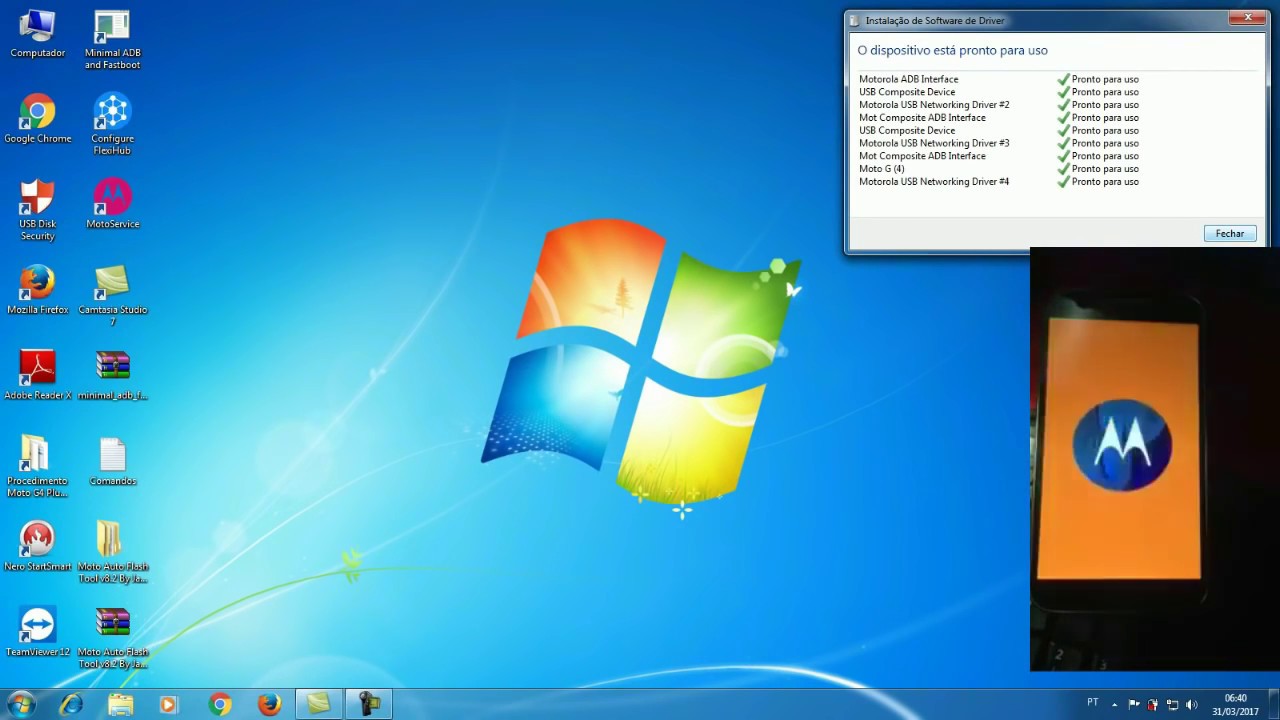Select 'Moto G (4)' device row
Viewport: 1280px width, 720px height.
point(1000,169)
